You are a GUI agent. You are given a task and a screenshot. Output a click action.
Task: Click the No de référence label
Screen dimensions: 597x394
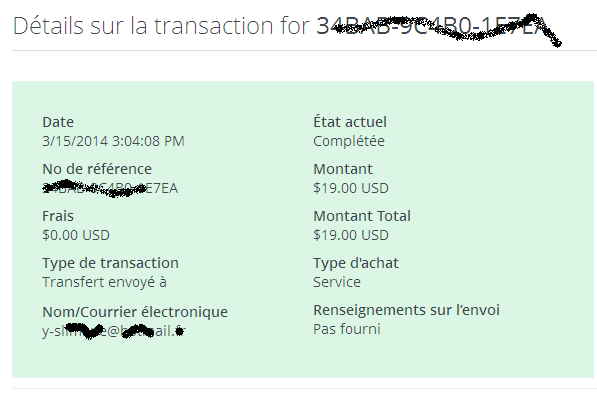pos(97,169)
